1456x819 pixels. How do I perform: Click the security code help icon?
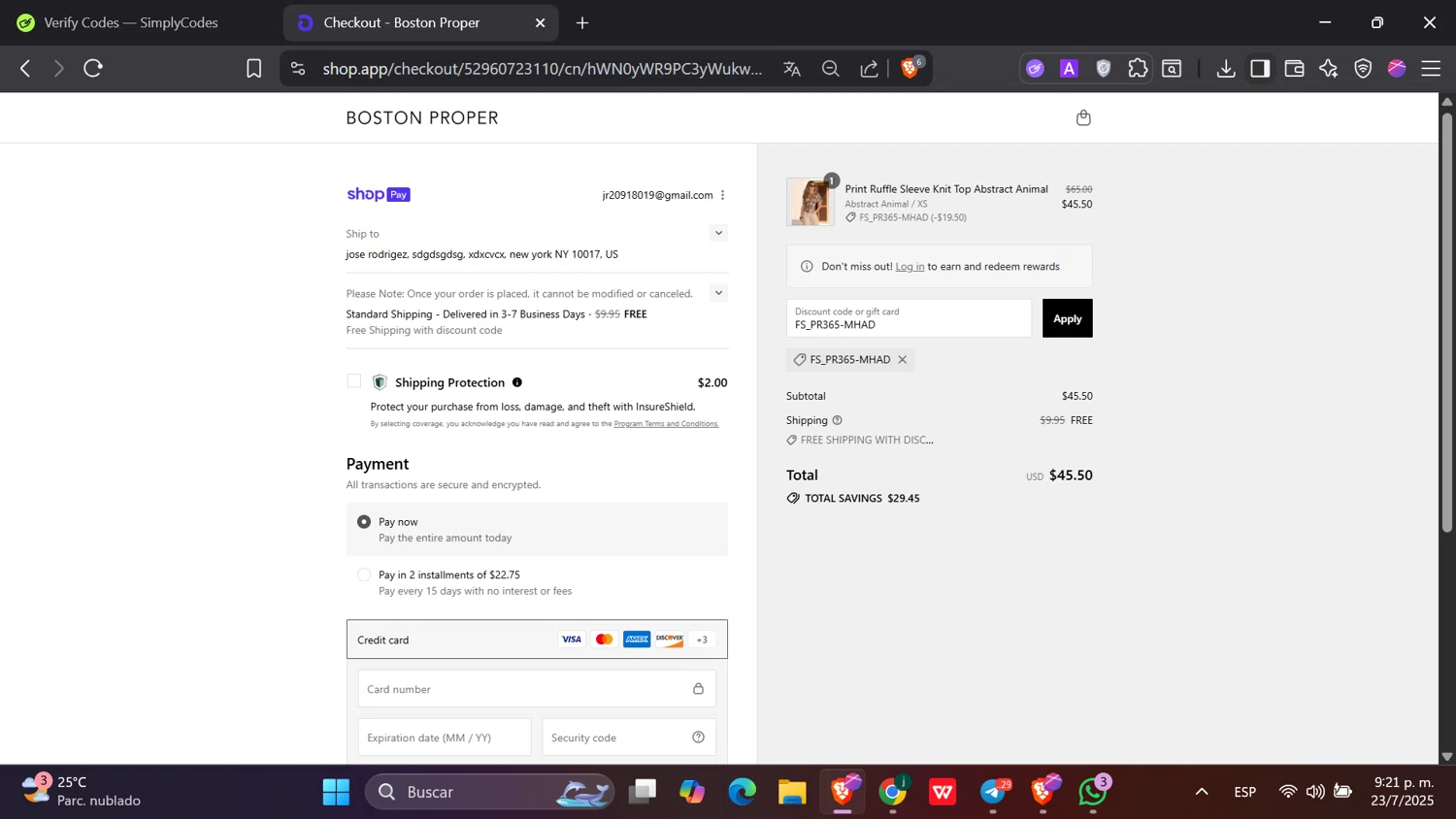coord(698,737)
